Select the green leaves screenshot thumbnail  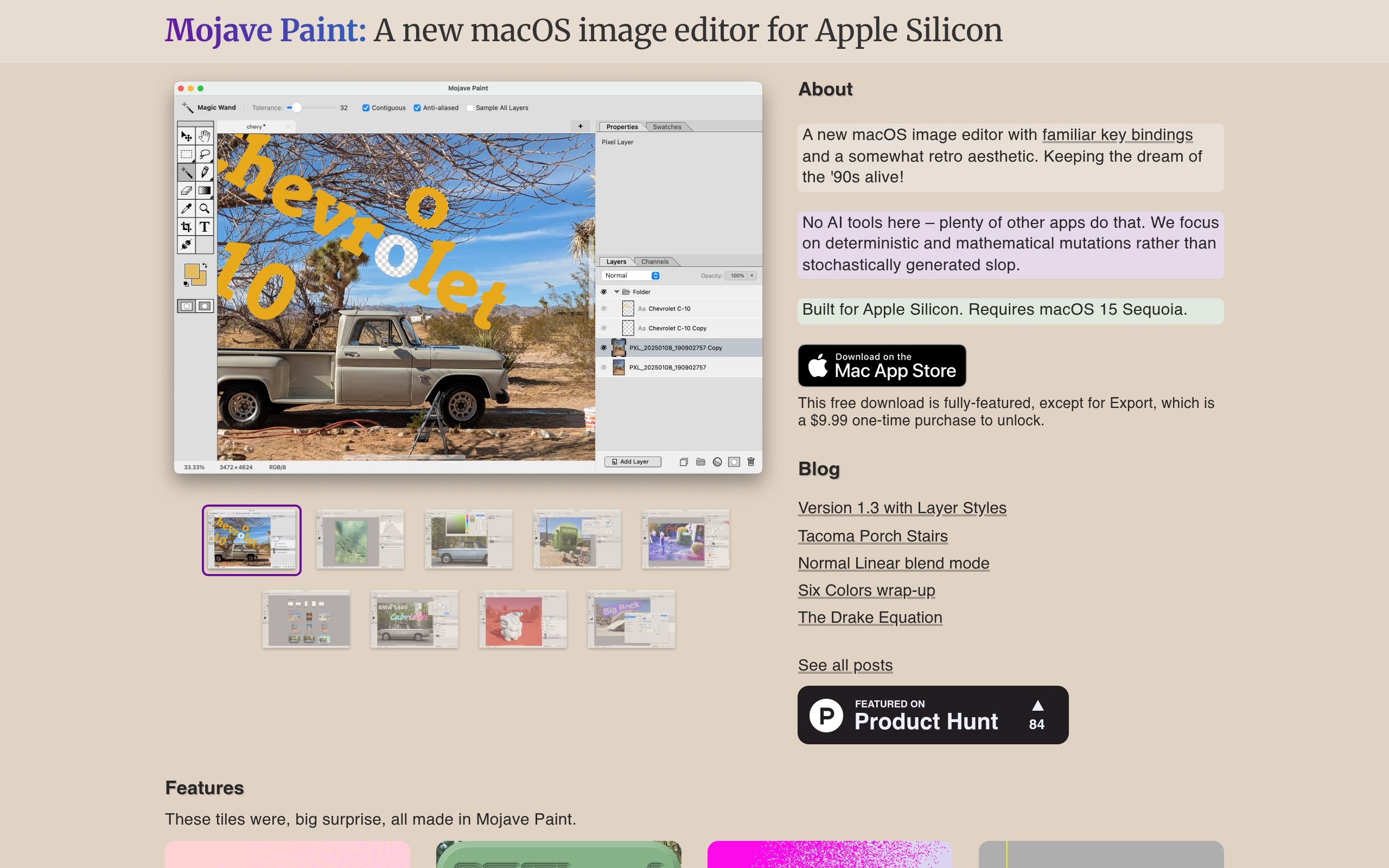pyautogui.click(x=360, y=539)
